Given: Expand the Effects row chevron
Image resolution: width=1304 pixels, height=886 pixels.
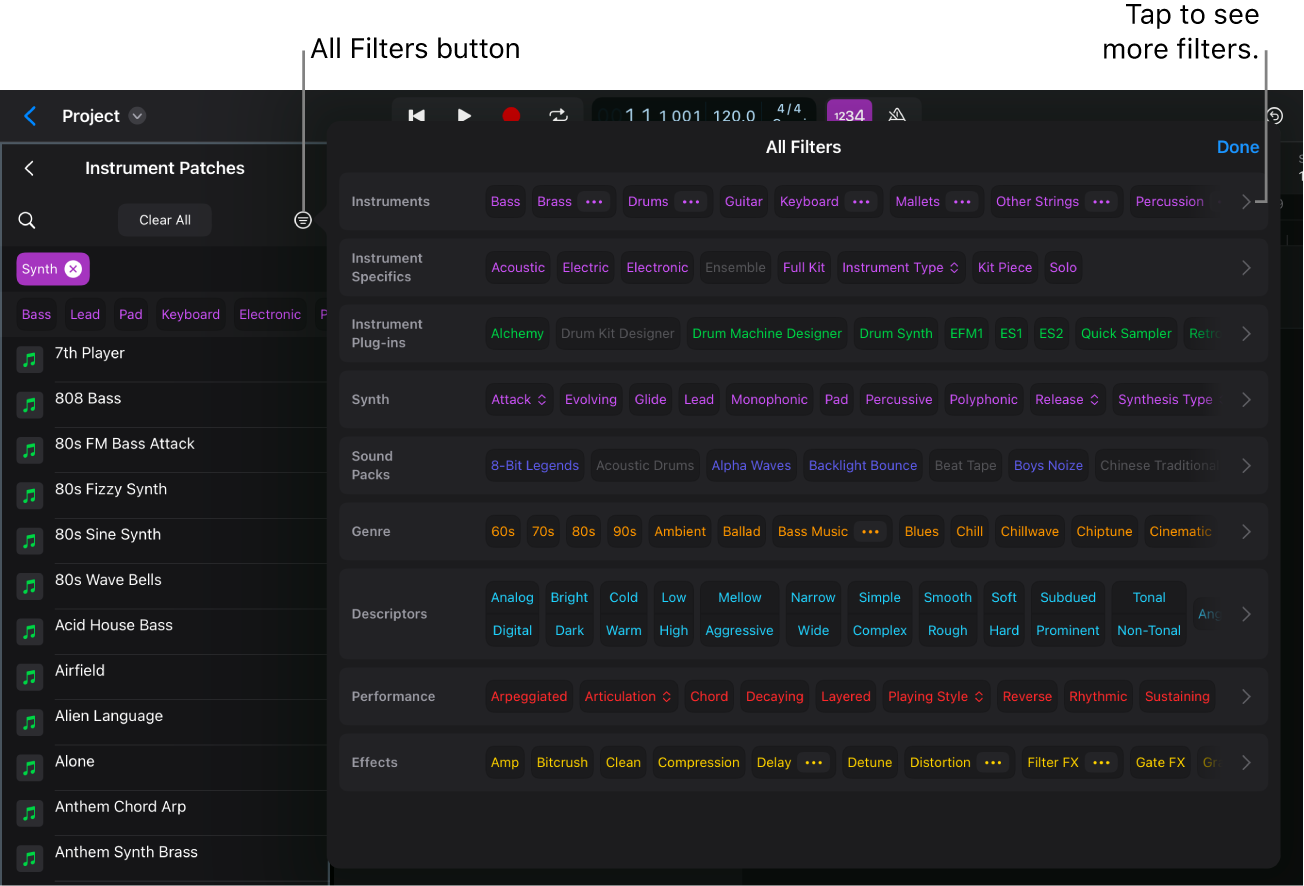Looking at the screenshot, I should click(x=1246, y=763).
